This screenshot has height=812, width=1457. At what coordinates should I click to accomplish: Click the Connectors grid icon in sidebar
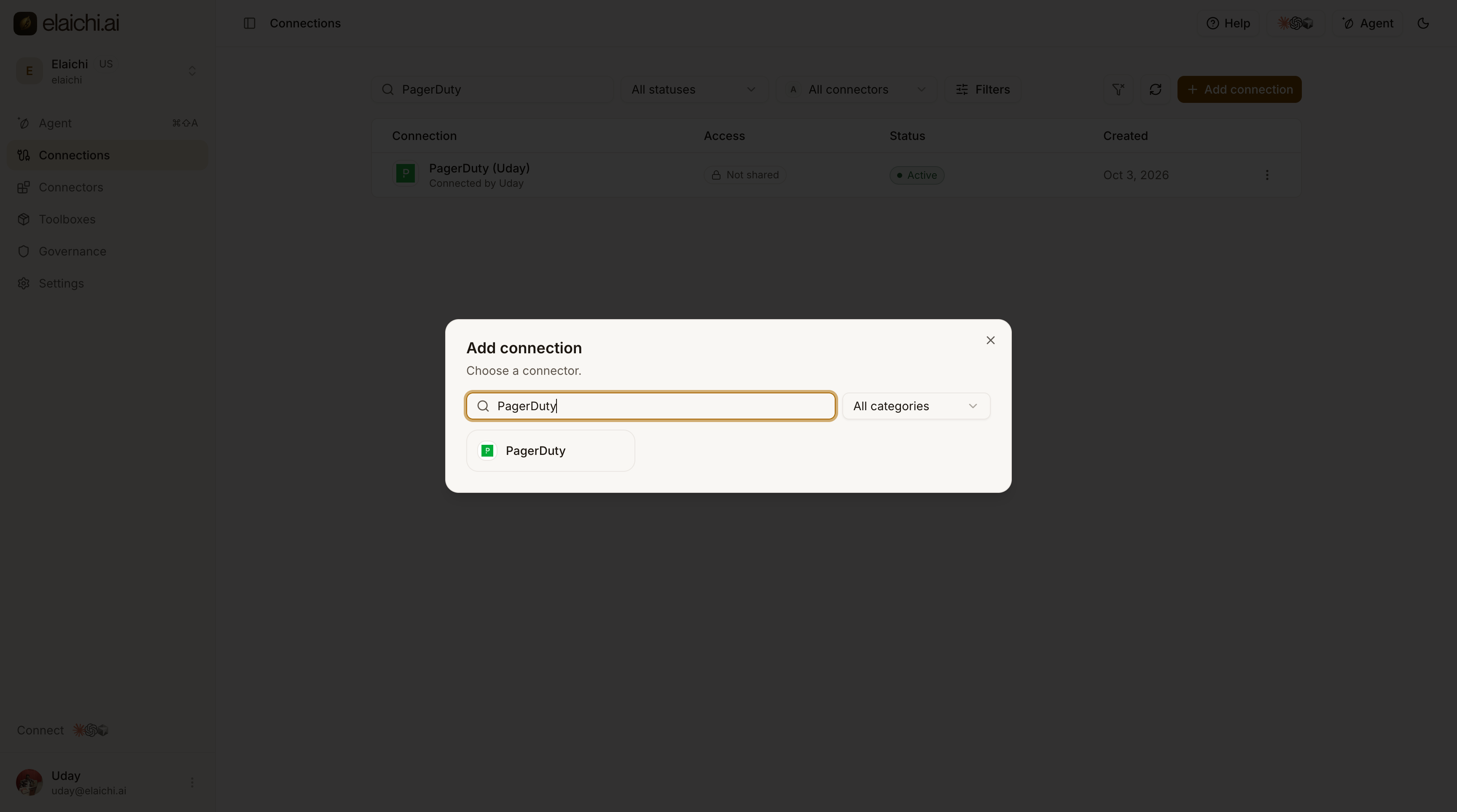tap(23, 187)
